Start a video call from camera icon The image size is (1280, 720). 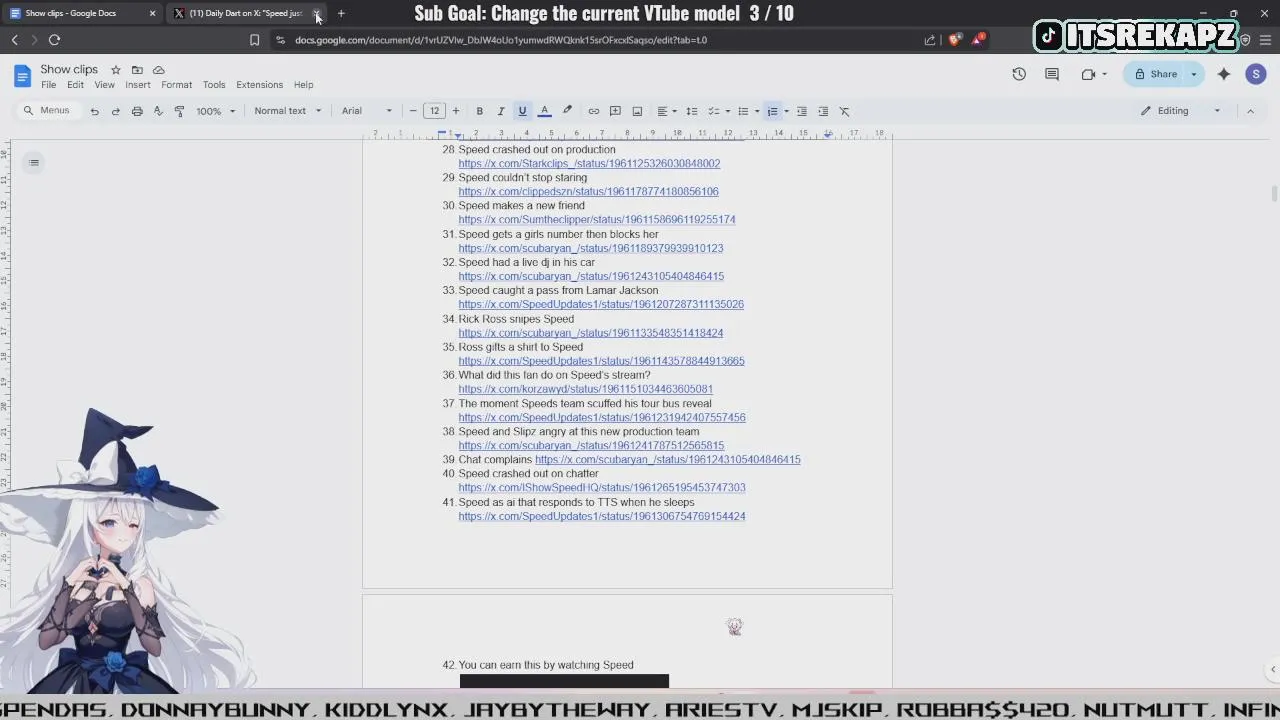pyautogui.click(x=1089, y=74)
